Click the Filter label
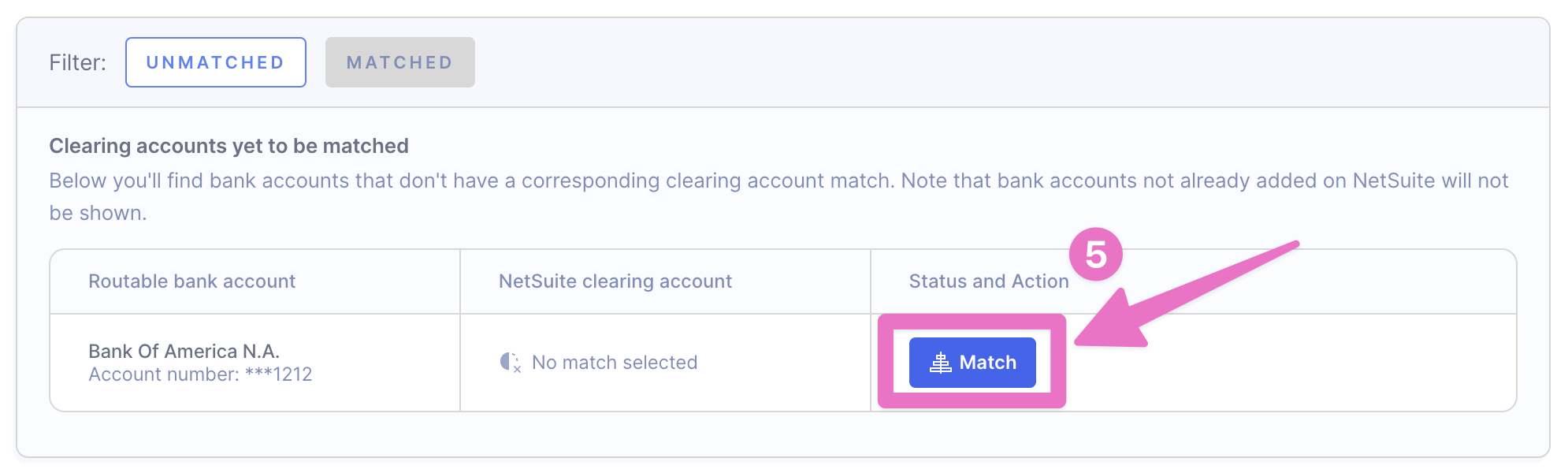This screenshot has width=1568, height=473. [x=77, y=62]
